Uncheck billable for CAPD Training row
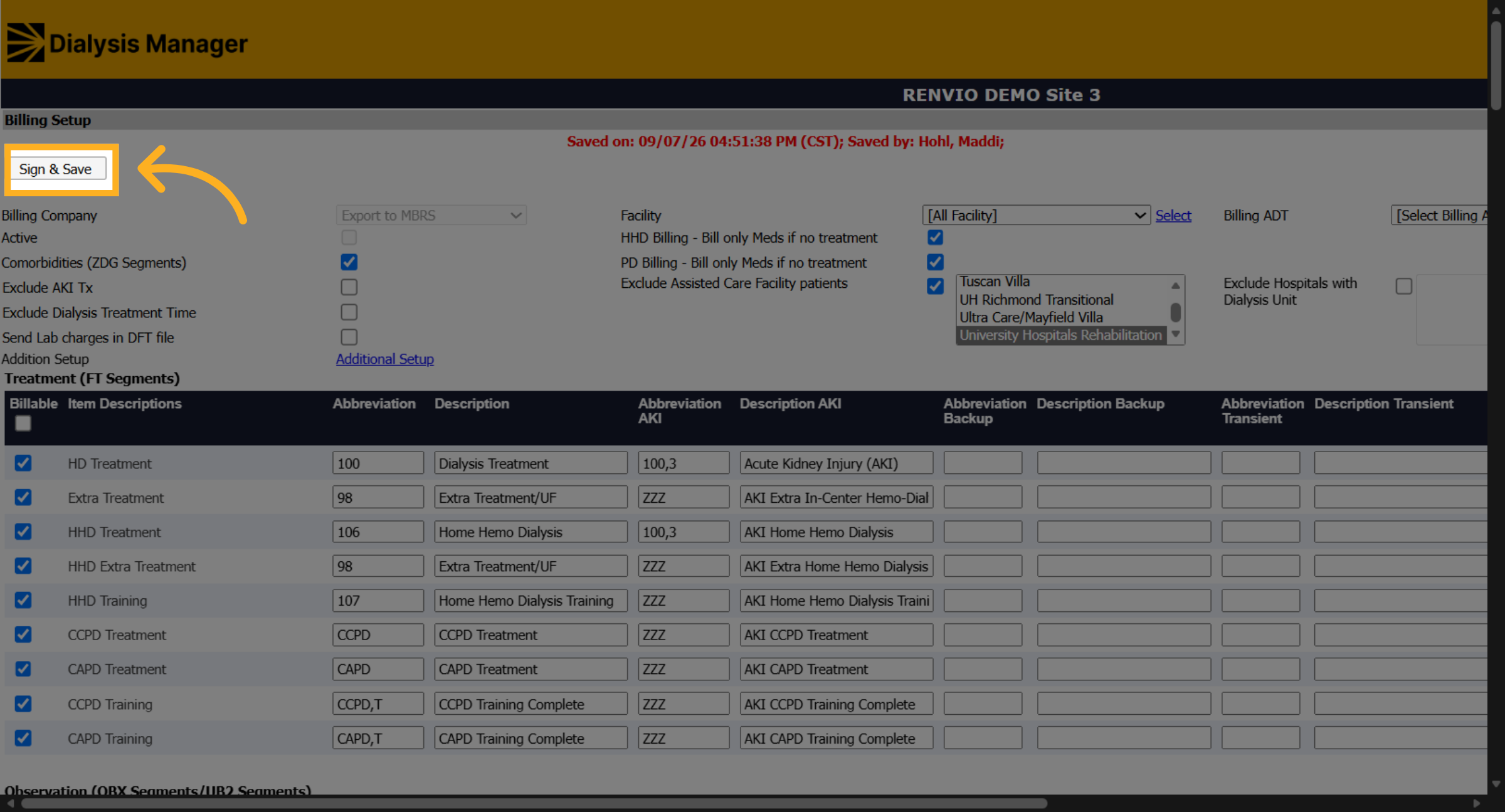 (x=23, y=738)
